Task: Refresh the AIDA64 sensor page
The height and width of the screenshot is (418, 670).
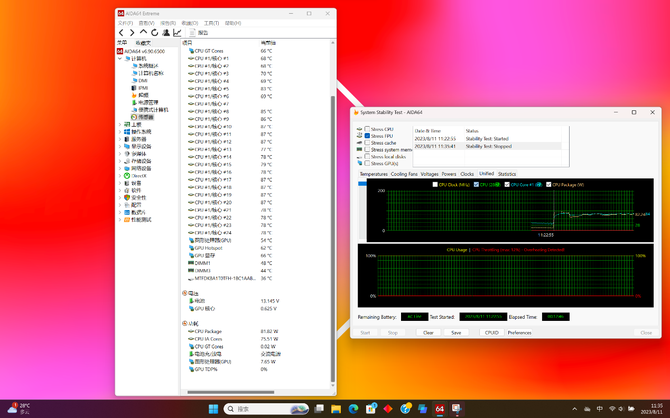Action: pos(154,32)
